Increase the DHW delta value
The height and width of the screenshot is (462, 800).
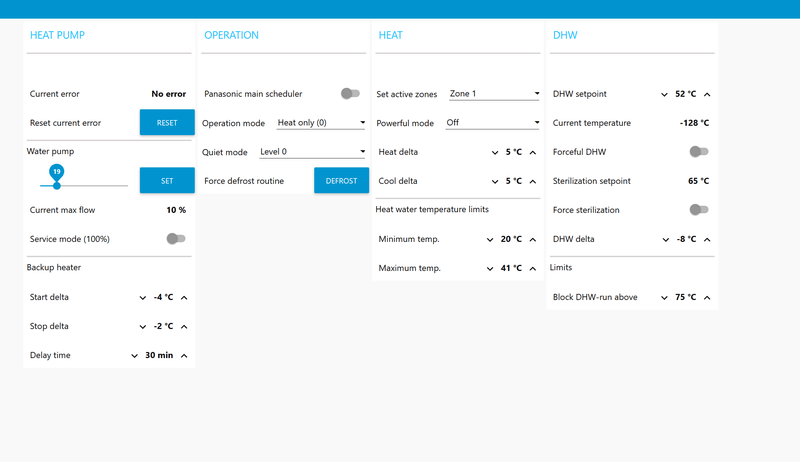pyautogui.click(x=707, y=240)
